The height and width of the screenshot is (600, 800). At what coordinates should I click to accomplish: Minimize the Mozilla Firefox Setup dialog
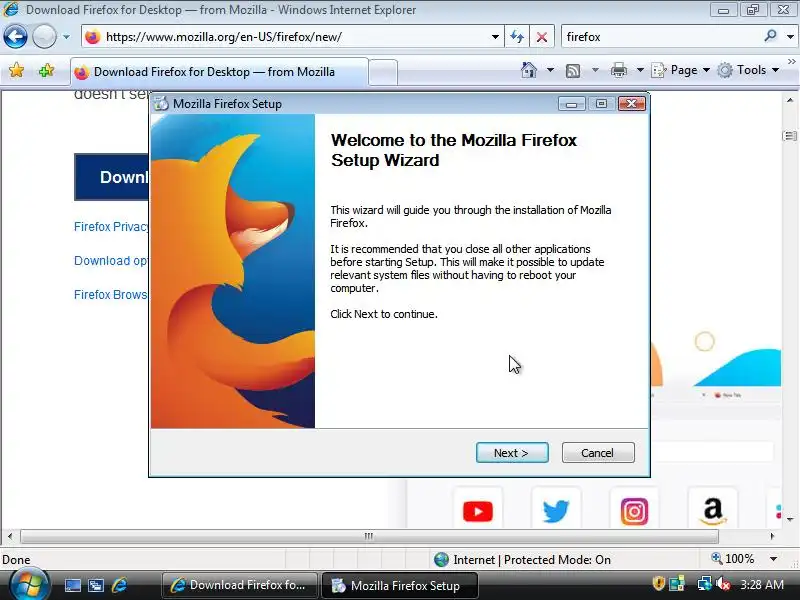(571, 104)
